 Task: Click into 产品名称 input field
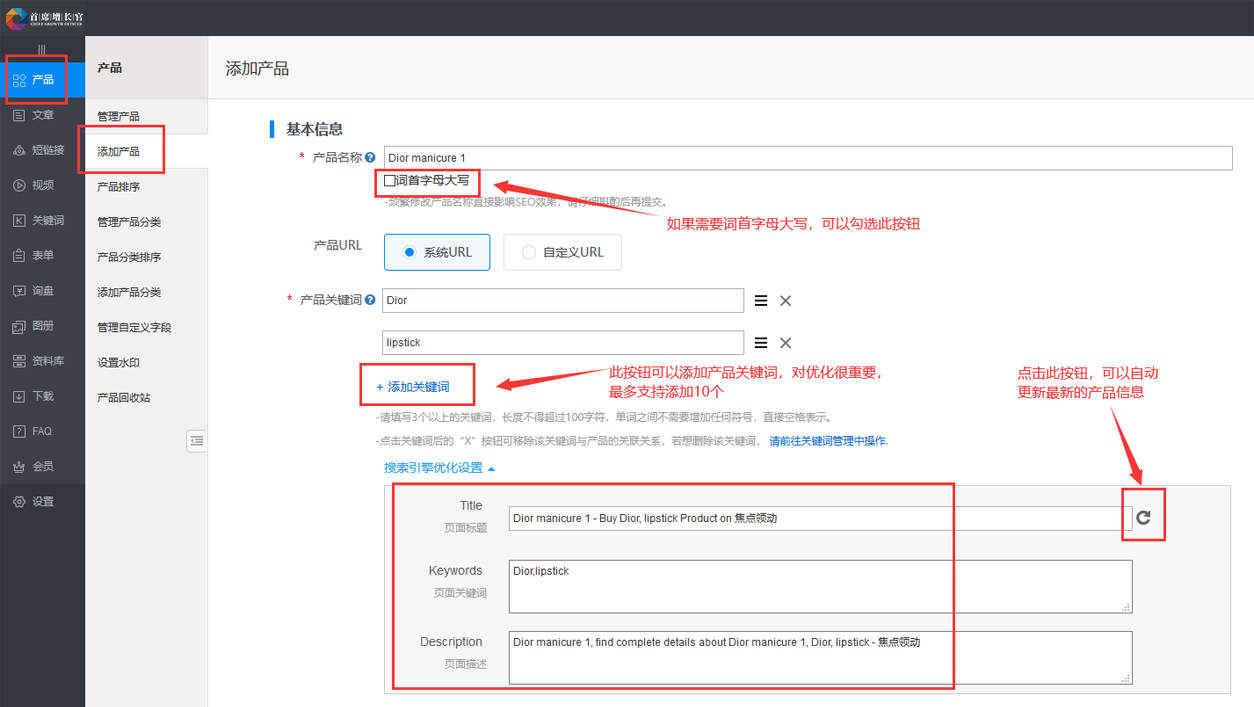click(x=808, y=158)
